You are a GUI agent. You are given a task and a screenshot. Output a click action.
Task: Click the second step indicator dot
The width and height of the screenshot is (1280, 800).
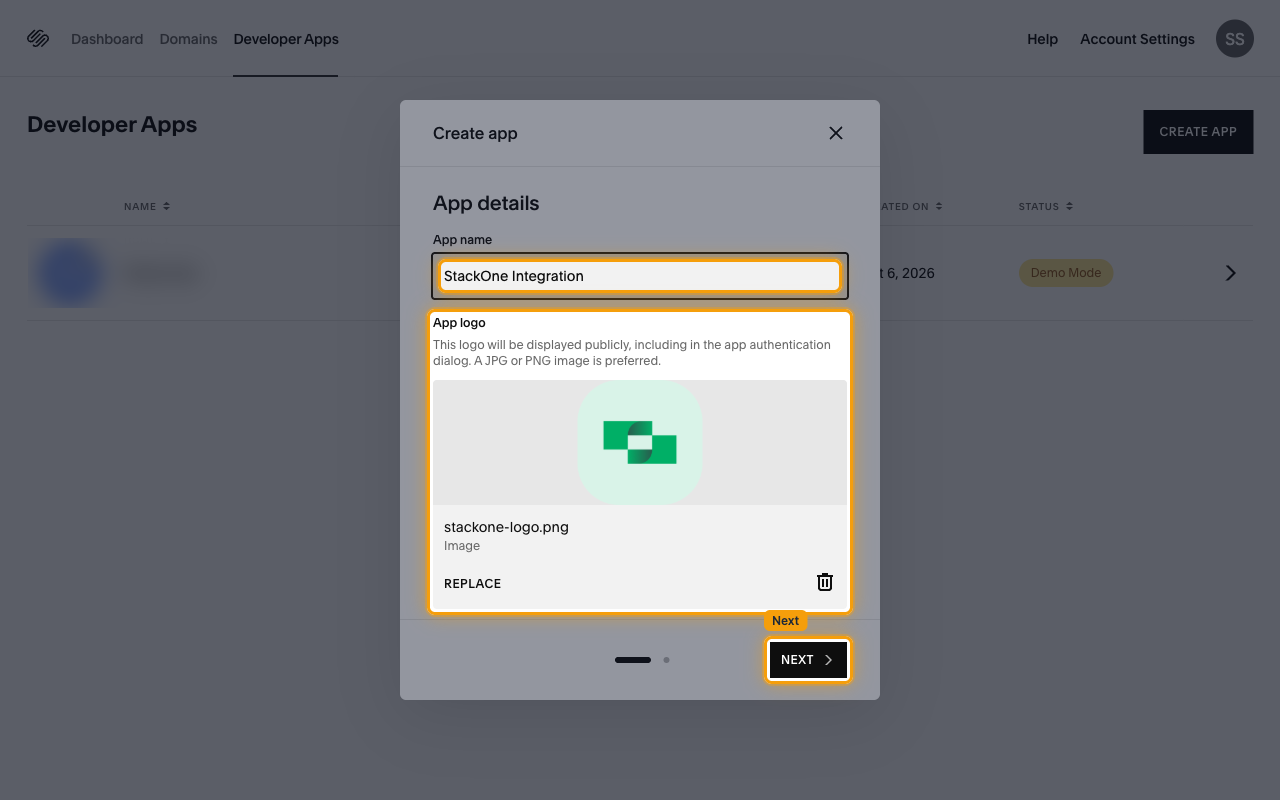(x=666, y=660)
